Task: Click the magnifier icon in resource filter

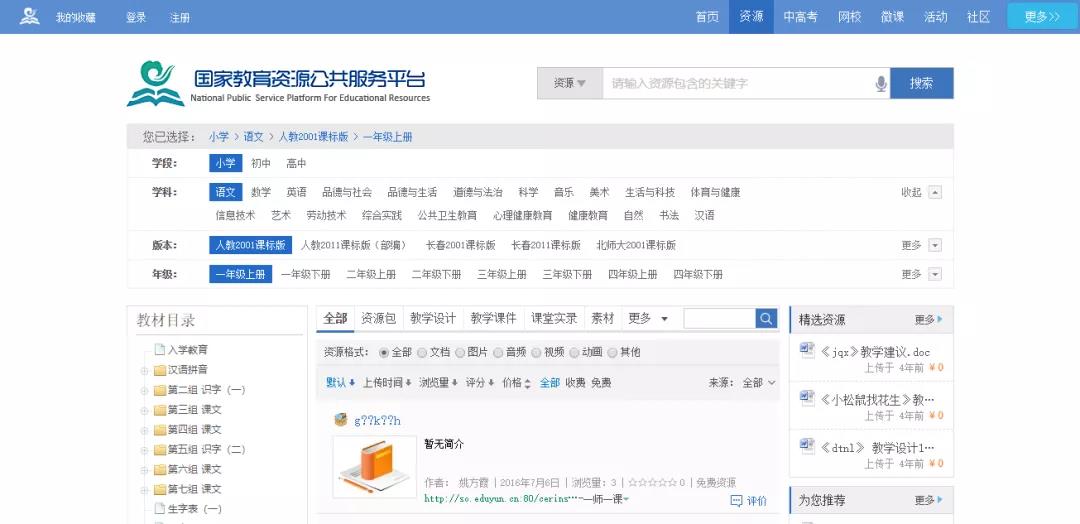Action: (766, 318)
